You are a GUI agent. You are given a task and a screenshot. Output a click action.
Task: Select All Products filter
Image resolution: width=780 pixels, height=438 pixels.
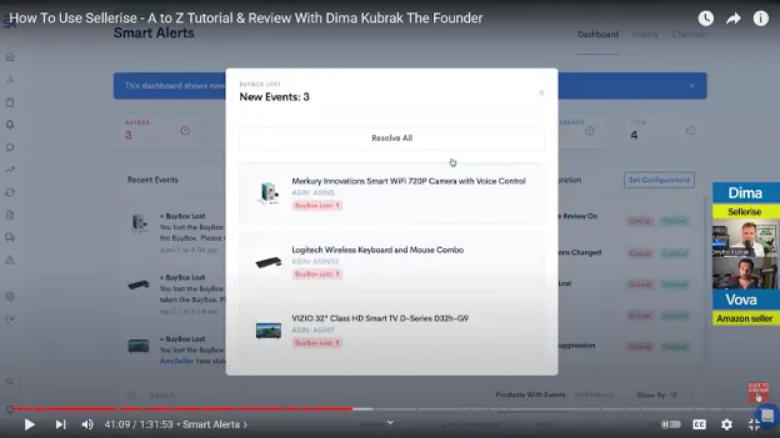click(594, 395)
